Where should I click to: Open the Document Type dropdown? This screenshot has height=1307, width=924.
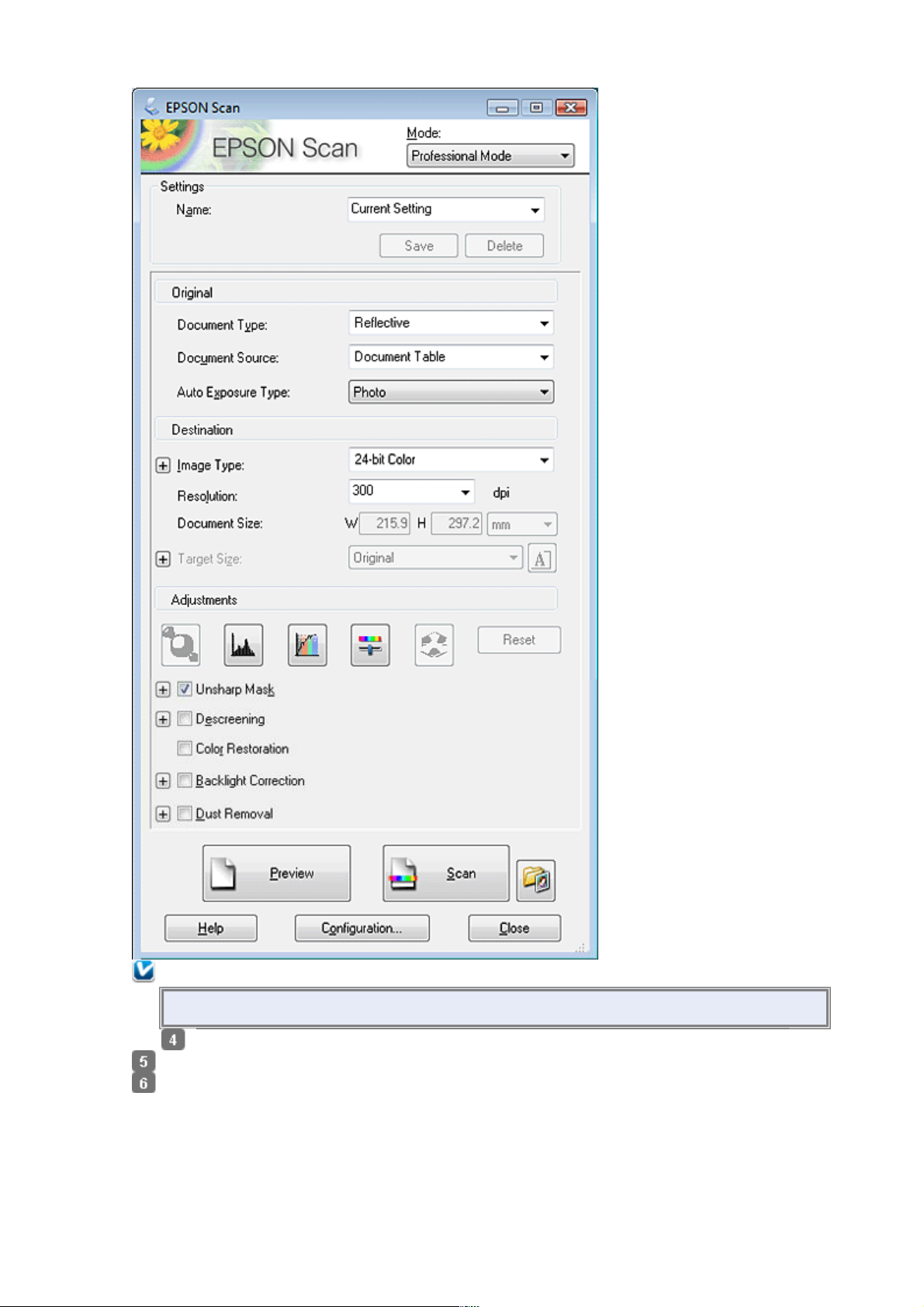point(451,323)
